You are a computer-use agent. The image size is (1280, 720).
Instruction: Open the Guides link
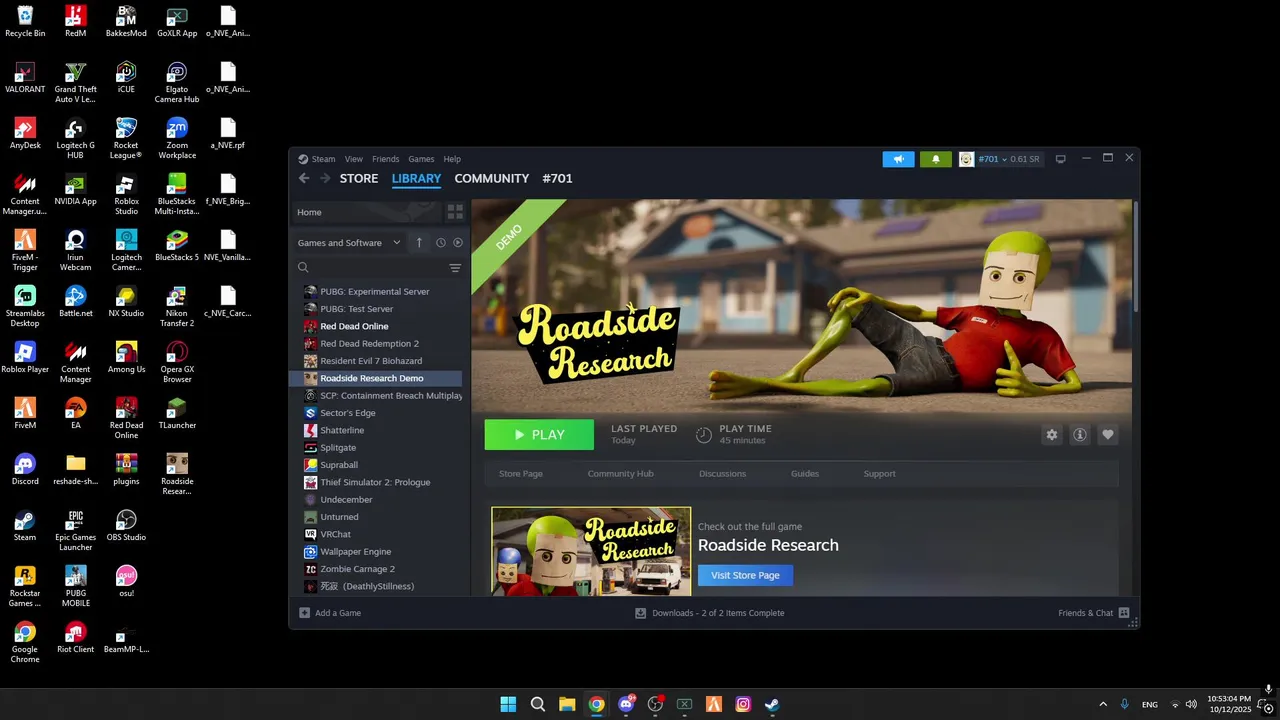tap(805, 474)
